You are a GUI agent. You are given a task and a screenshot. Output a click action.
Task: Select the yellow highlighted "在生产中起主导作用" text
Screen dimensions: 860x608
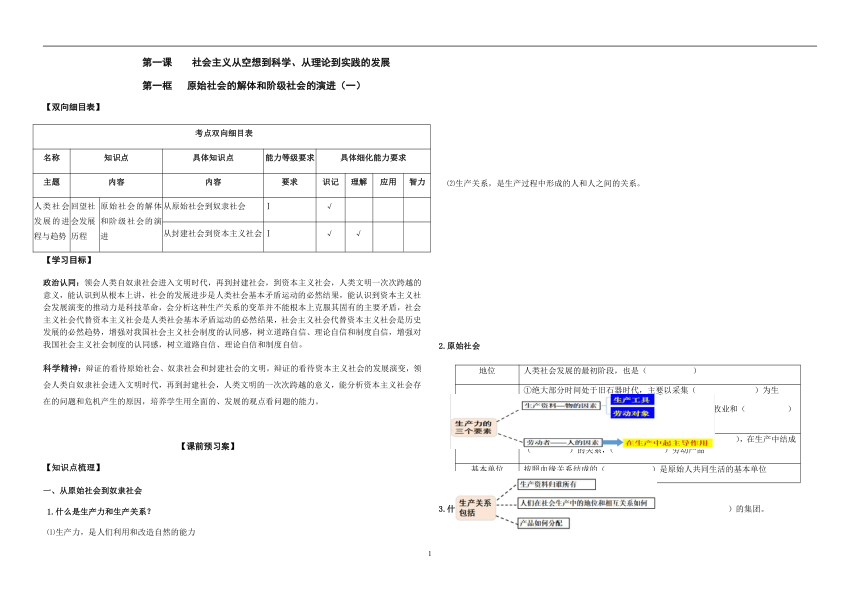click(667, 443)
